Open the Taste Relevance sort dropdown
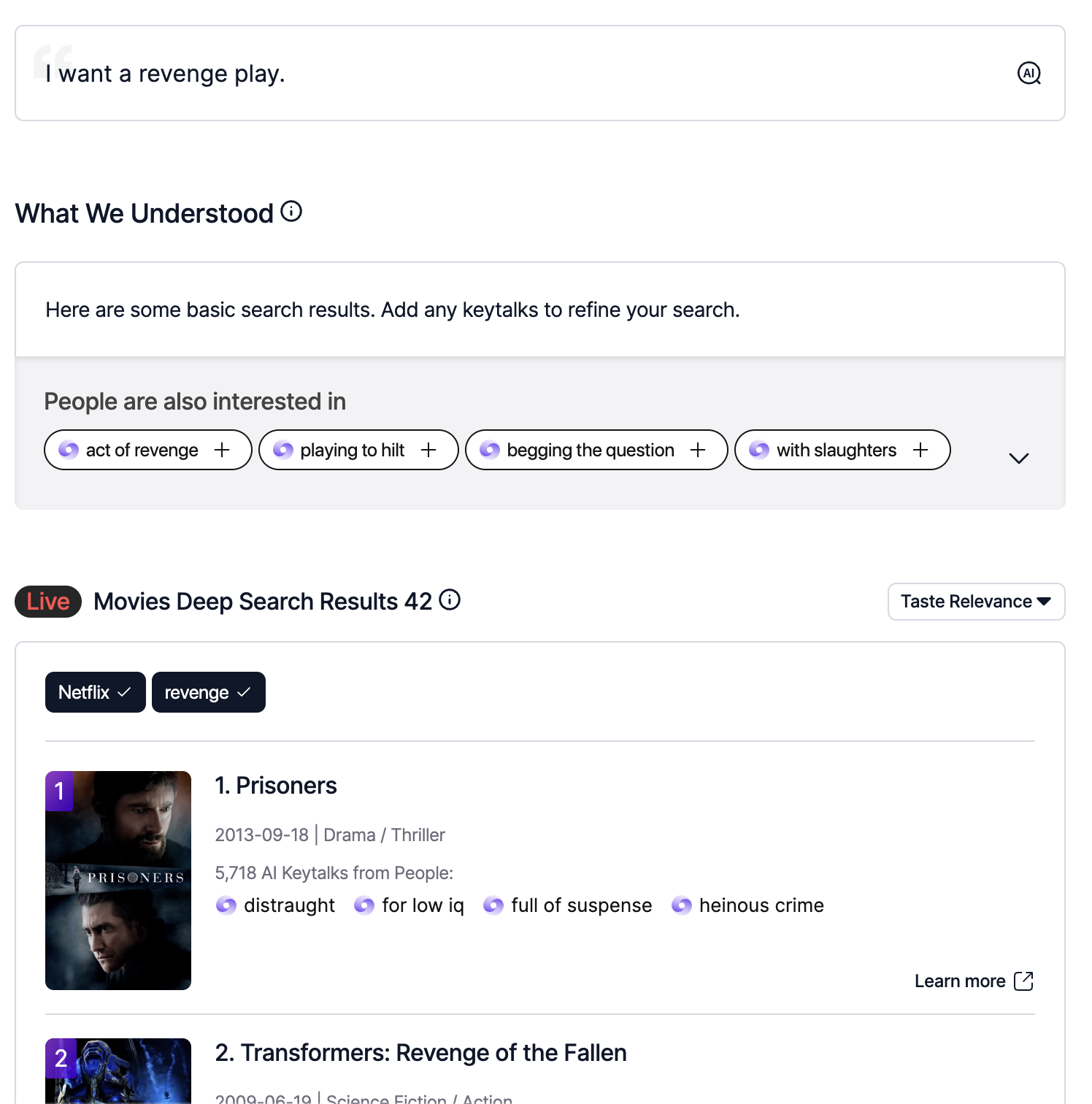 pyautogui.click(x=975, y=602)
